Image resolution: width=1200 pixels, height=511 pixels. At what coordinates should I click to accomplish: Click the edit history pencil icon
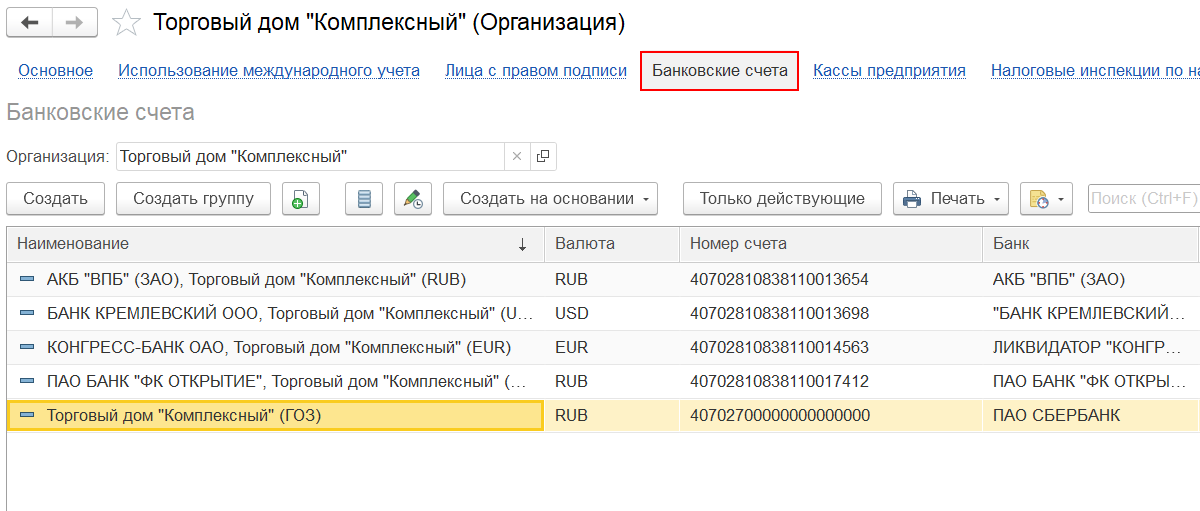pyautogui.click(x=413, y=199)
